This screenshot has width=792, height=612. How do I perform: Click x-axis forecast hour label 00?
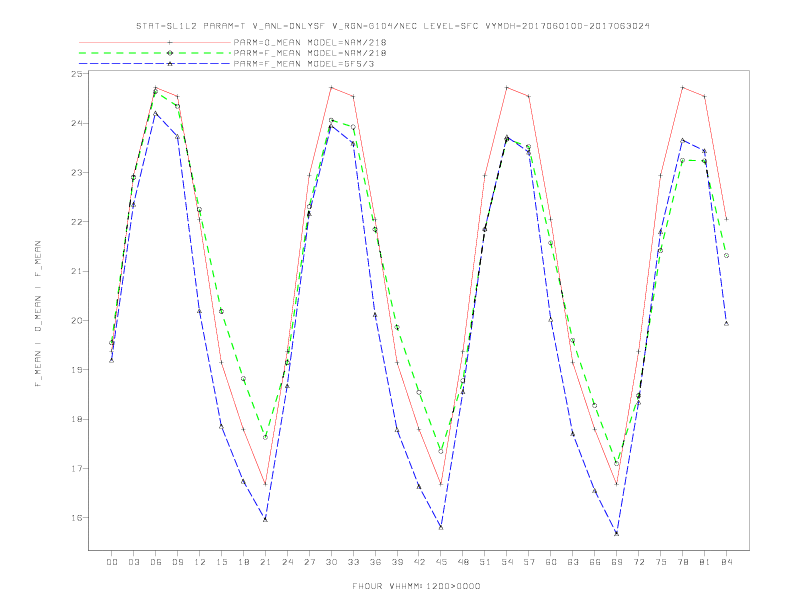point(112,562)
